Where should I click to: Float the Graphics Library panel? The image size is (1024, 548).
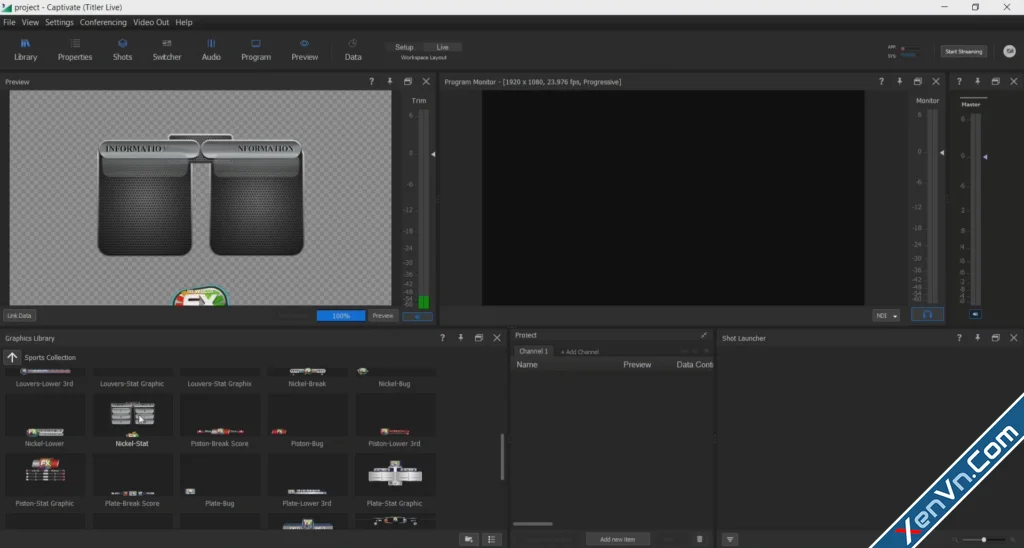(x=479, y=338)
